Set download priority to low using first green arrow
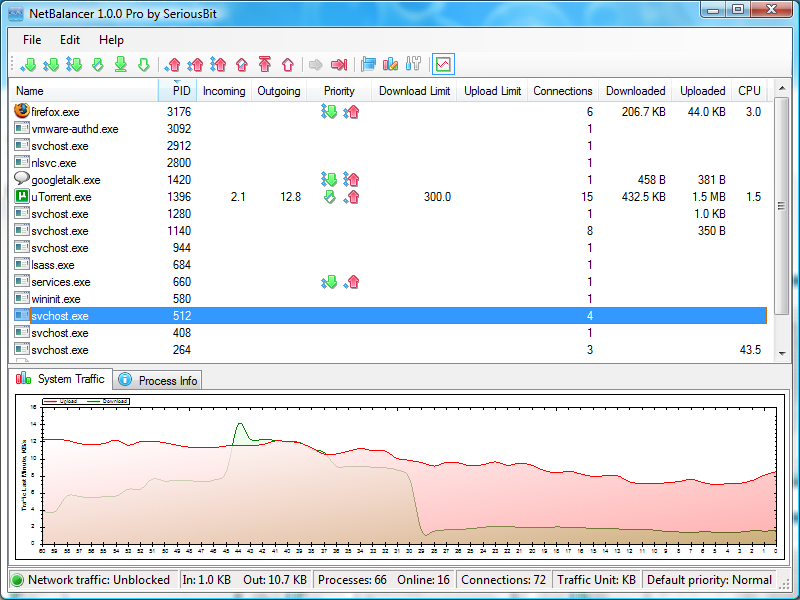This screenshot has width=800, height=600. tap(28, 65)
